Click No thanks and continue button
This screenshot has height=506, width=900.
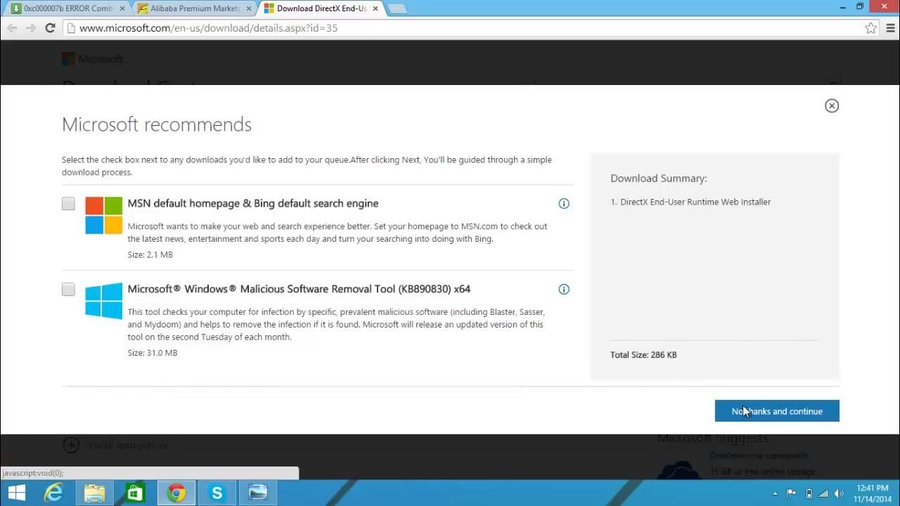[776, 411]
